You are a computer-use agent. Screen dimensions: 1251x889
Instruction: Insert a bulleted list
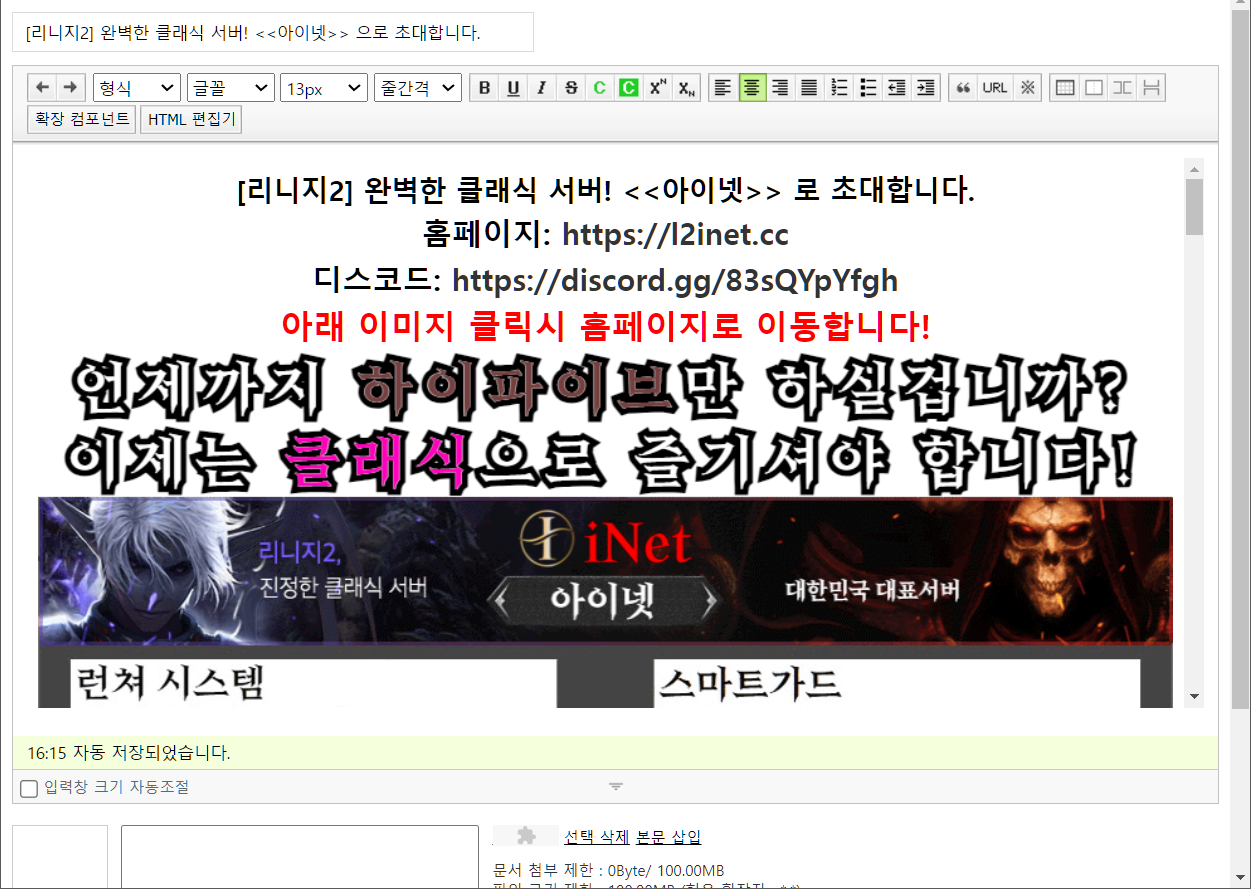pyautogui.click(x=868, y=88)
